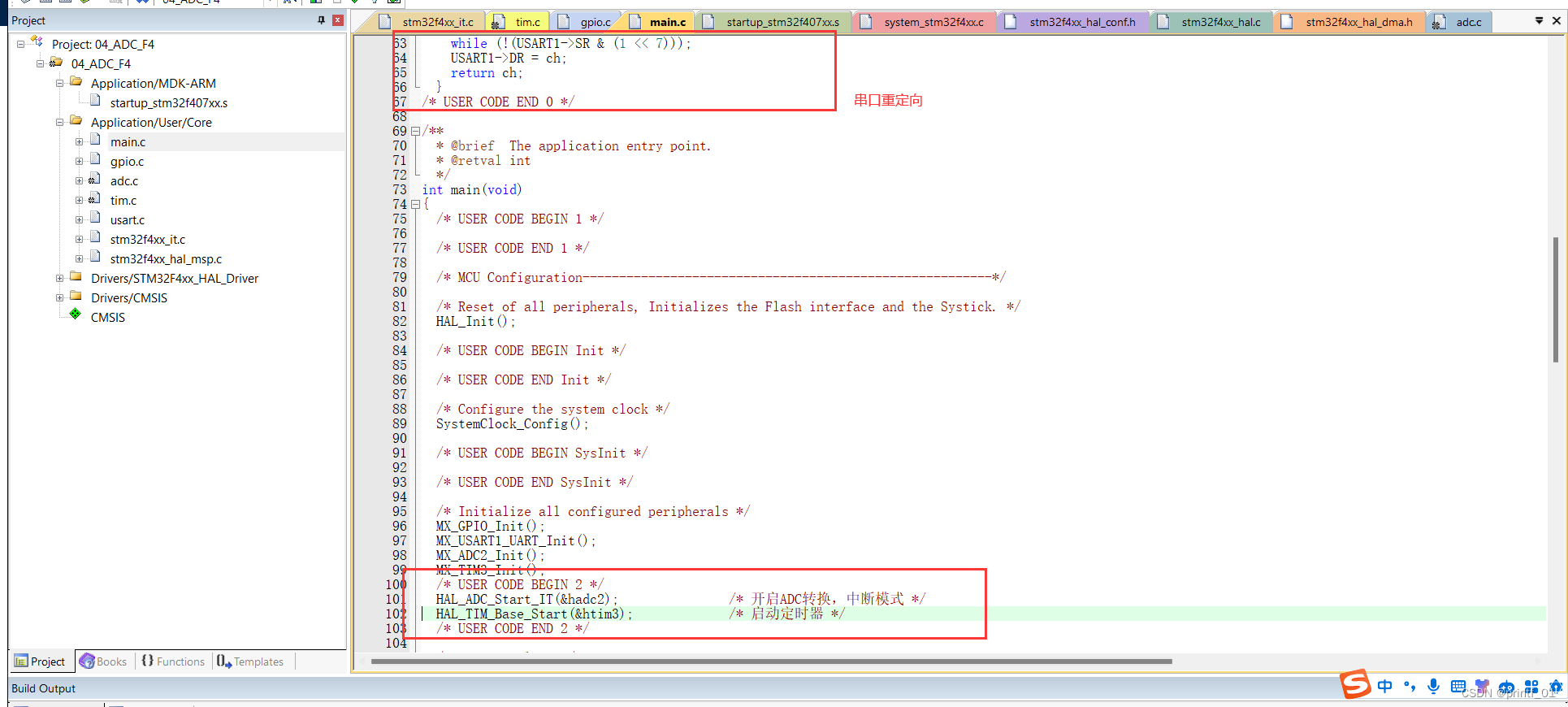Expand main.c dependencies in project tree
The height and width of the screenshot is (707, 1568).
(x=79, y=142)
